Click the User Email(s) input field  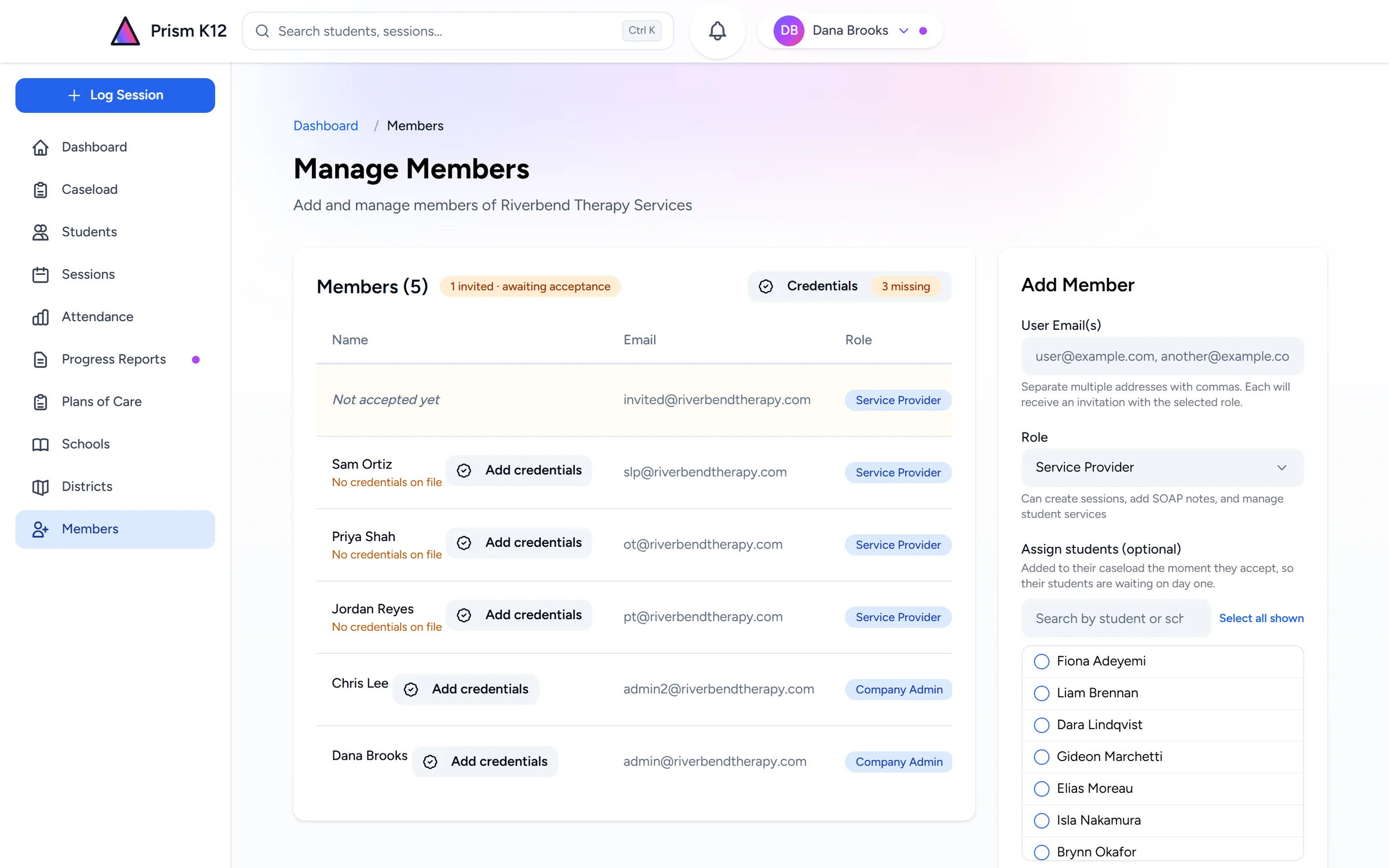(x=1162, y=356)
